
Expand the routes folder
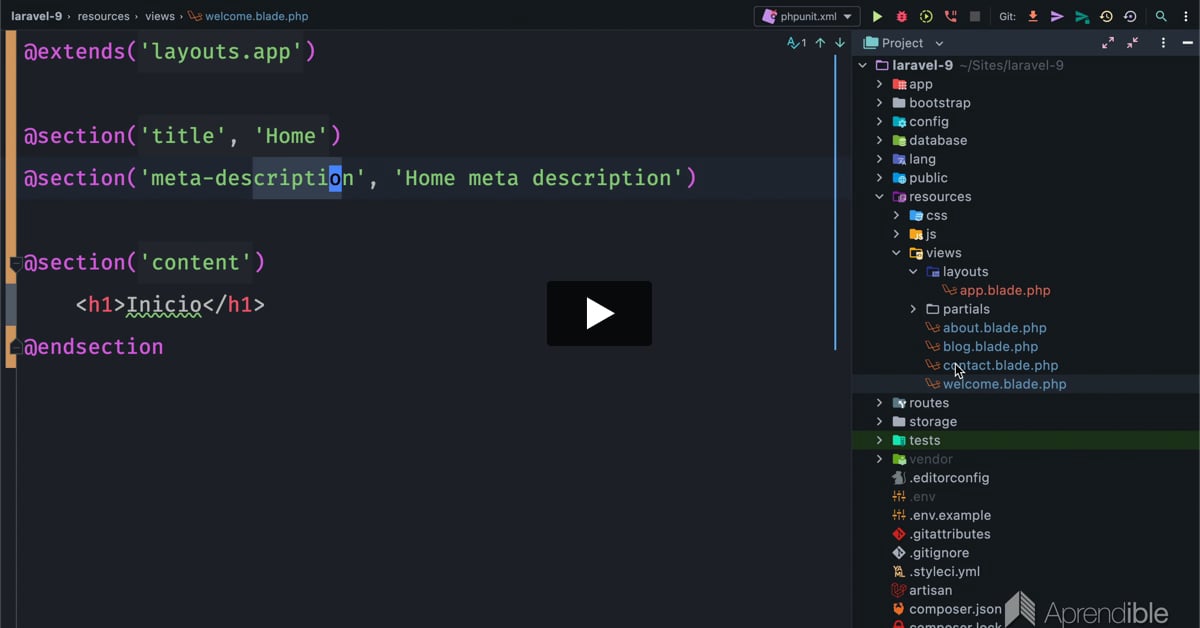tap(880, 403)
